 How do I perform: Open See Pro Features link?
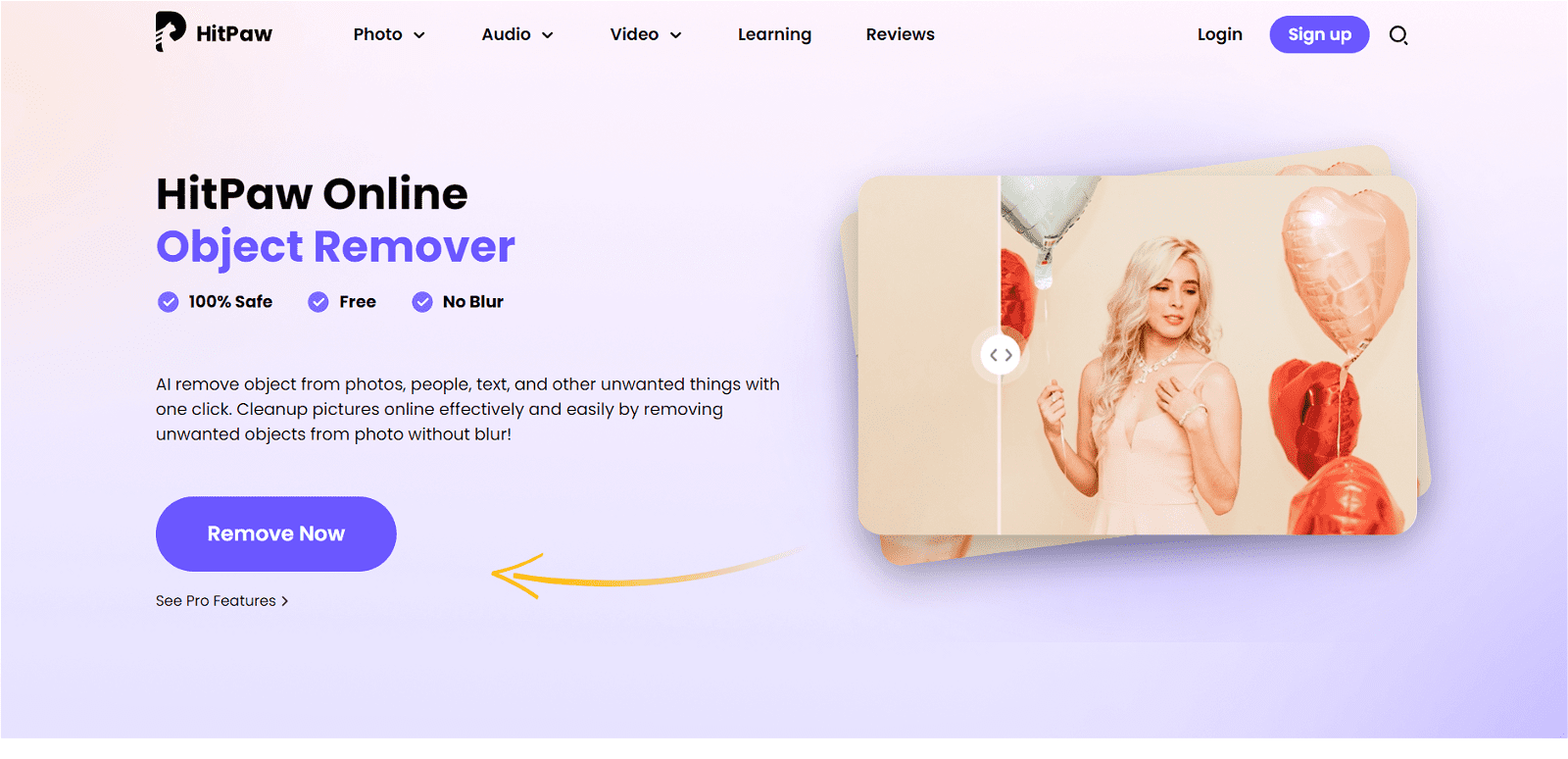[x=221, y=600]
